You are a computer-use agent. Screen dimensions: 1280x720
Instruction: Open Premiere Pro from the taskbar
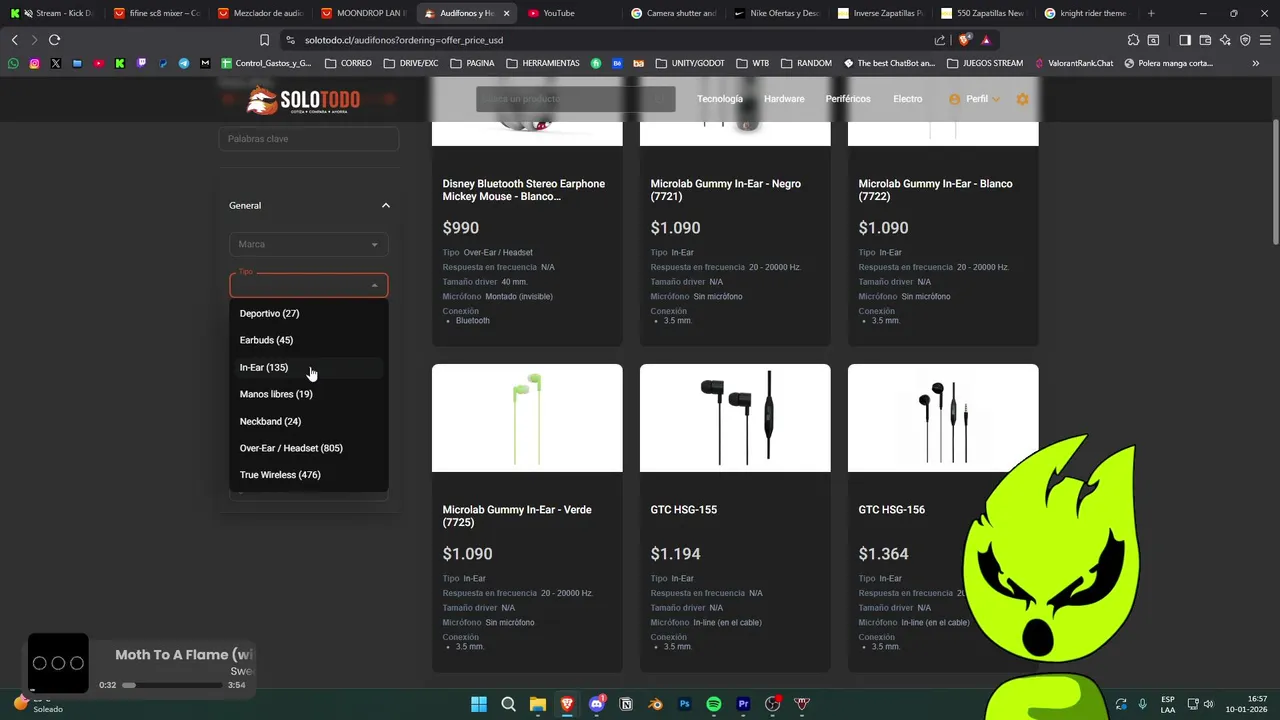click(x=743, y=704)
